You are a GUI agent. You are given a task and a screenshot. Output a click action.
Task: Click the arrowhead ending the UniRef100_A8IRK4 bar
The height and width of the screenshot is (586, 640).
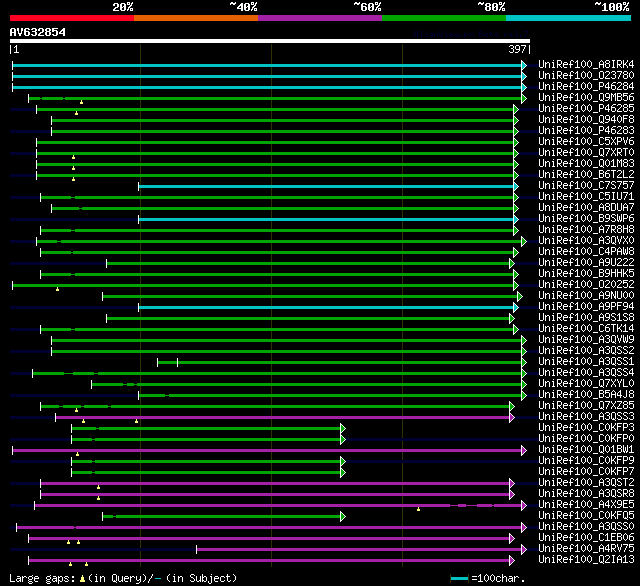(523, 65)
